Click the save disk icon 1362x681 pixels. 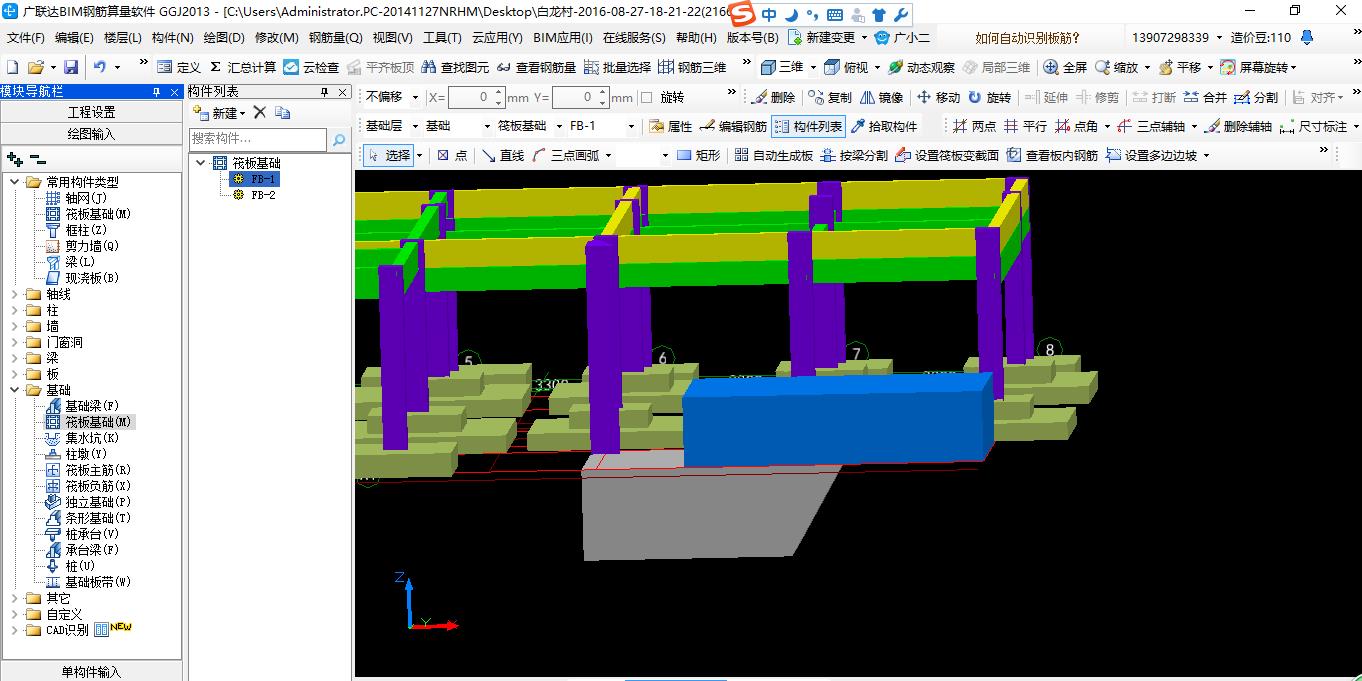pyautogui.click(x=71, y=67)
